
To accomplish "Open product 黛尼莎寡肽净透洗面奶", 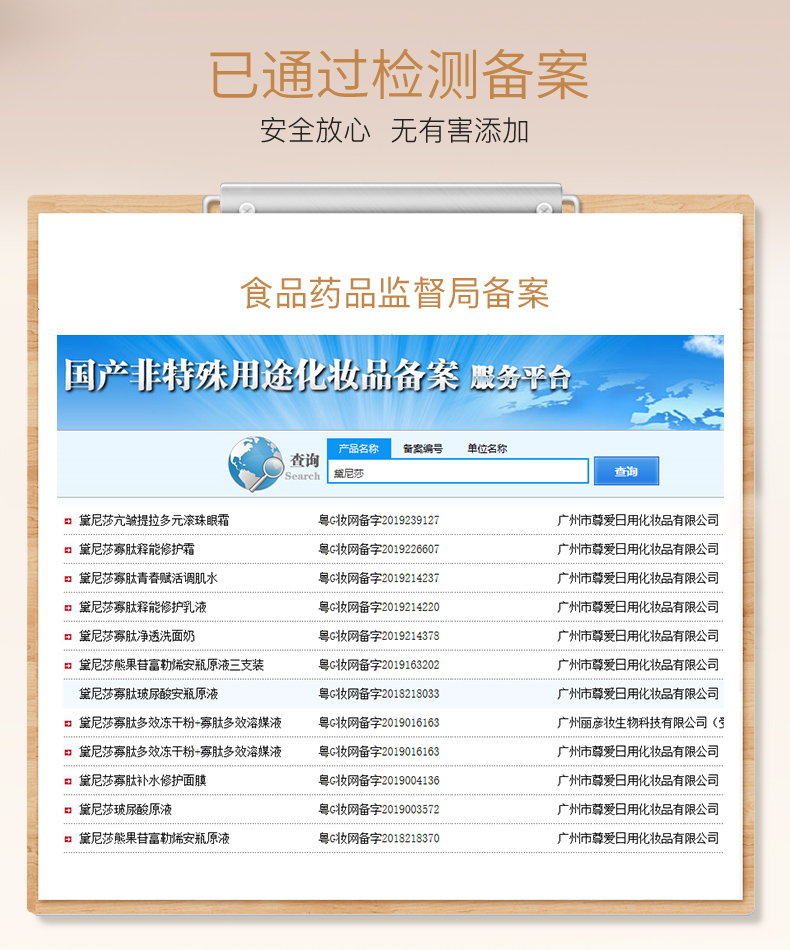I will [x=137, y=636].
